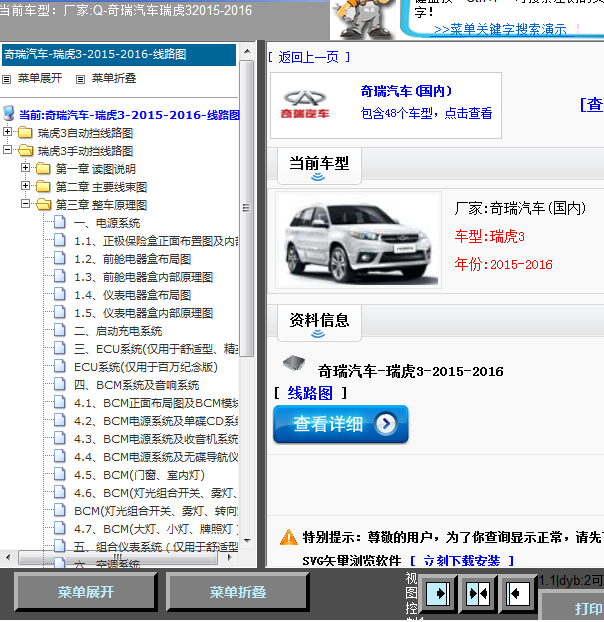
Task: Select 4.7、BCM(大灯、小灯、牌照灯 item
Action: 156,529
